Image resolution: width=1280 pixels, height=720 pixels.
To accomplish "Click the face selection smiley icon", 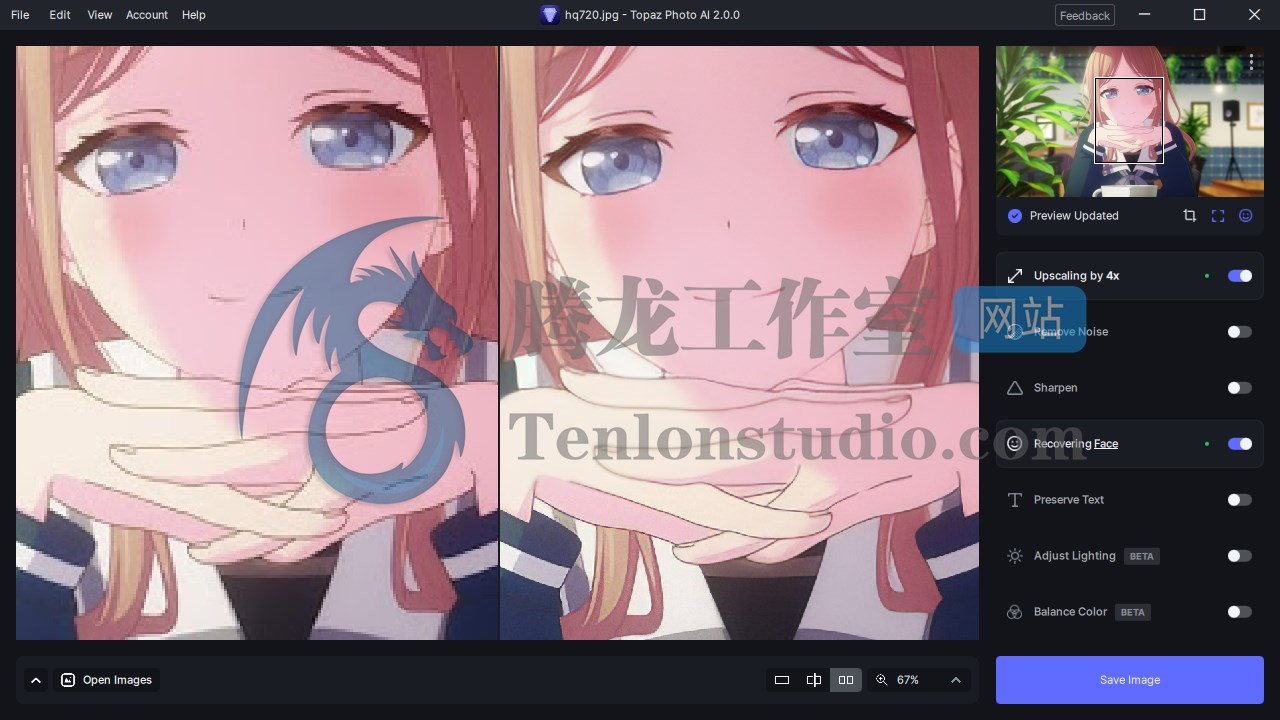I will tap(1246, 216).
